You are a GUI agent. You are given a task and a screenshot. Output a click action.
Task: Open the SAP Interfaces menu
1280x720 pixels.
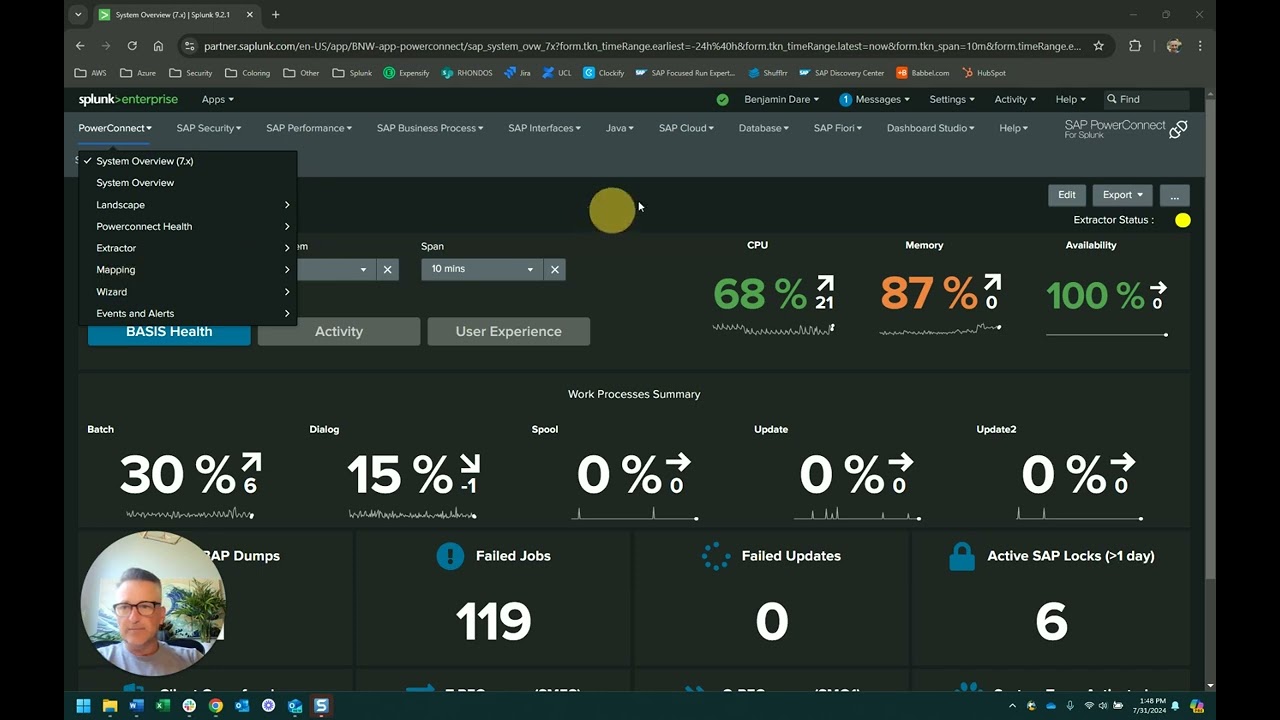tap(545, 128)
